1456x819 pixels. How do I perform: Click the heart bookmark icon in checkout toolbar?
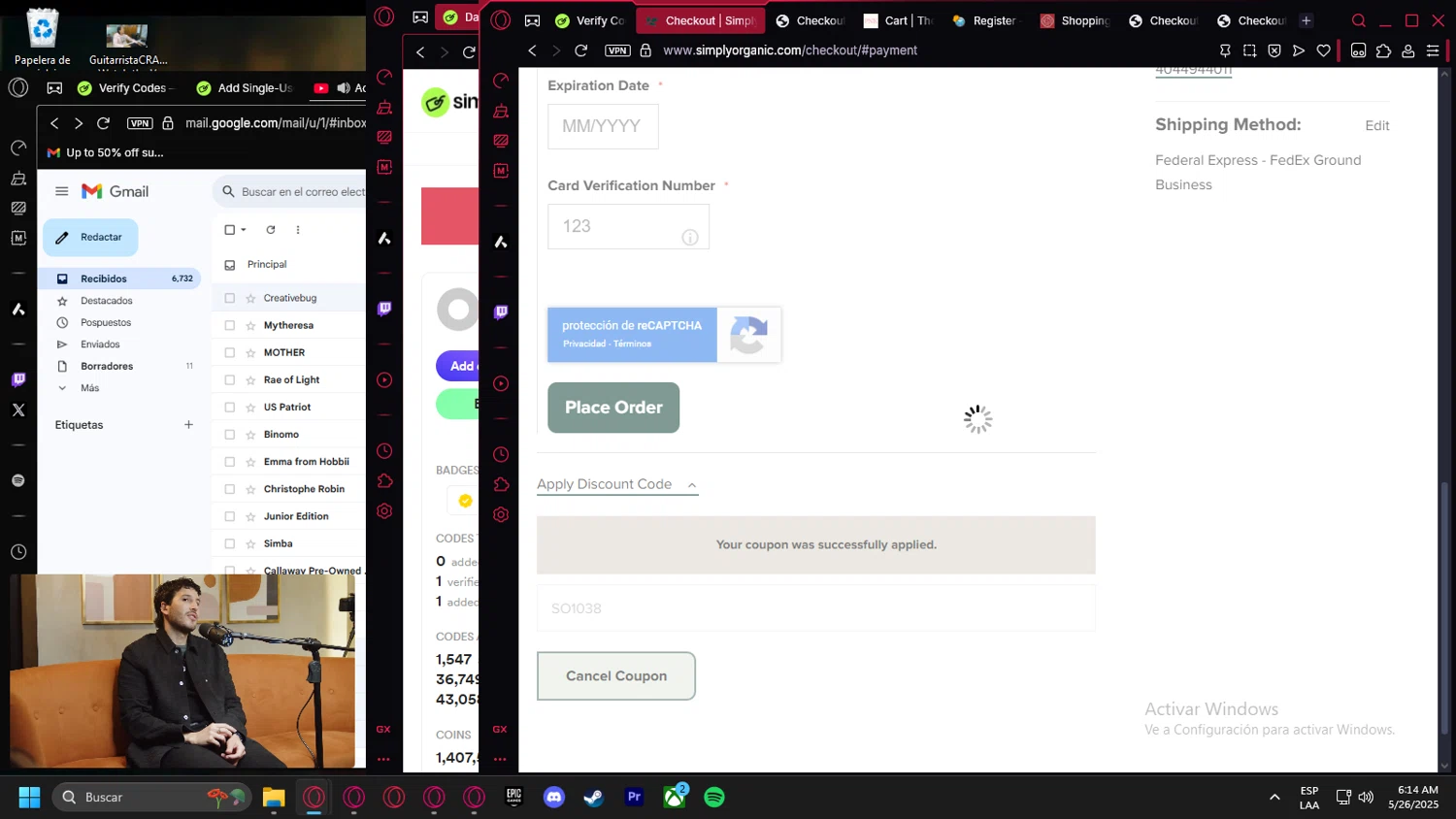[1323, 50]
